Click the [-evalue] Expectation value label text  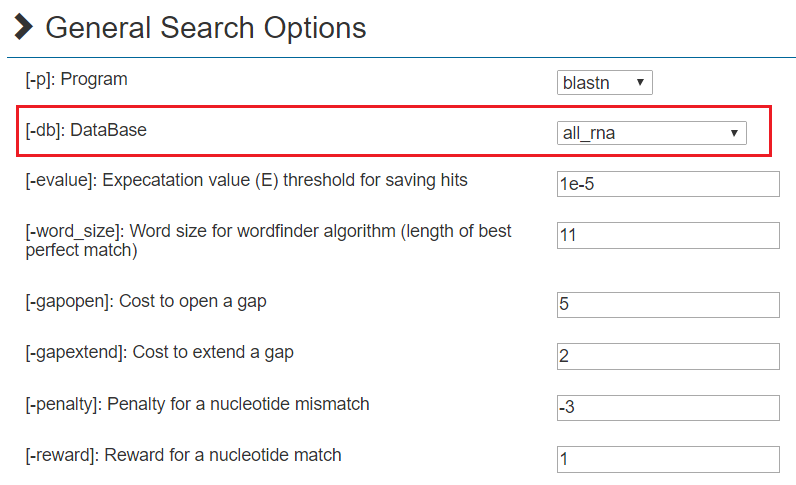pyautogui.click(x=246, y=181)
